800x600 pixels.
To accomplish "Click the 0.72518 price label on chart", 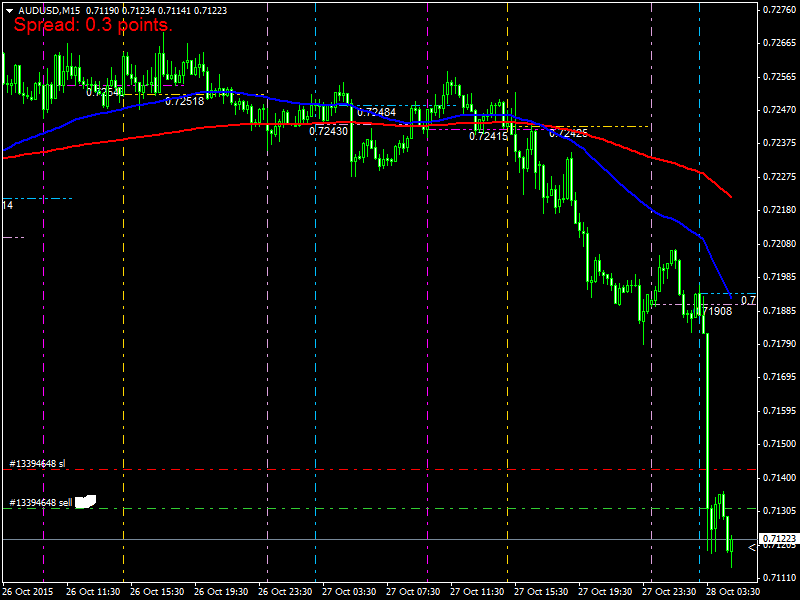I will pyautogui.click(x=184, y=101).
